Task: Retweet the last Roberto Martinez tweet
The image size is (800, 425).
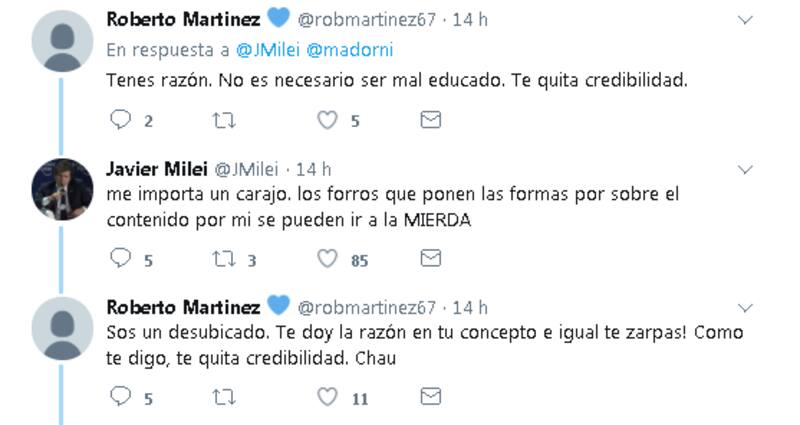Action: (224, 397)
